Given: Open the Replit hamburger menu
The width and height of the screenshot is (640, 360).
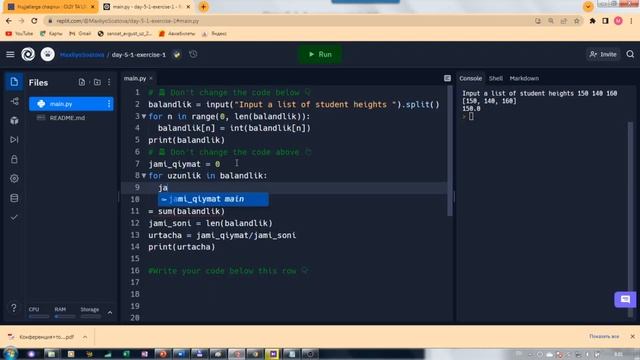Looking at the screenshot, I should (x=10, y=54).
